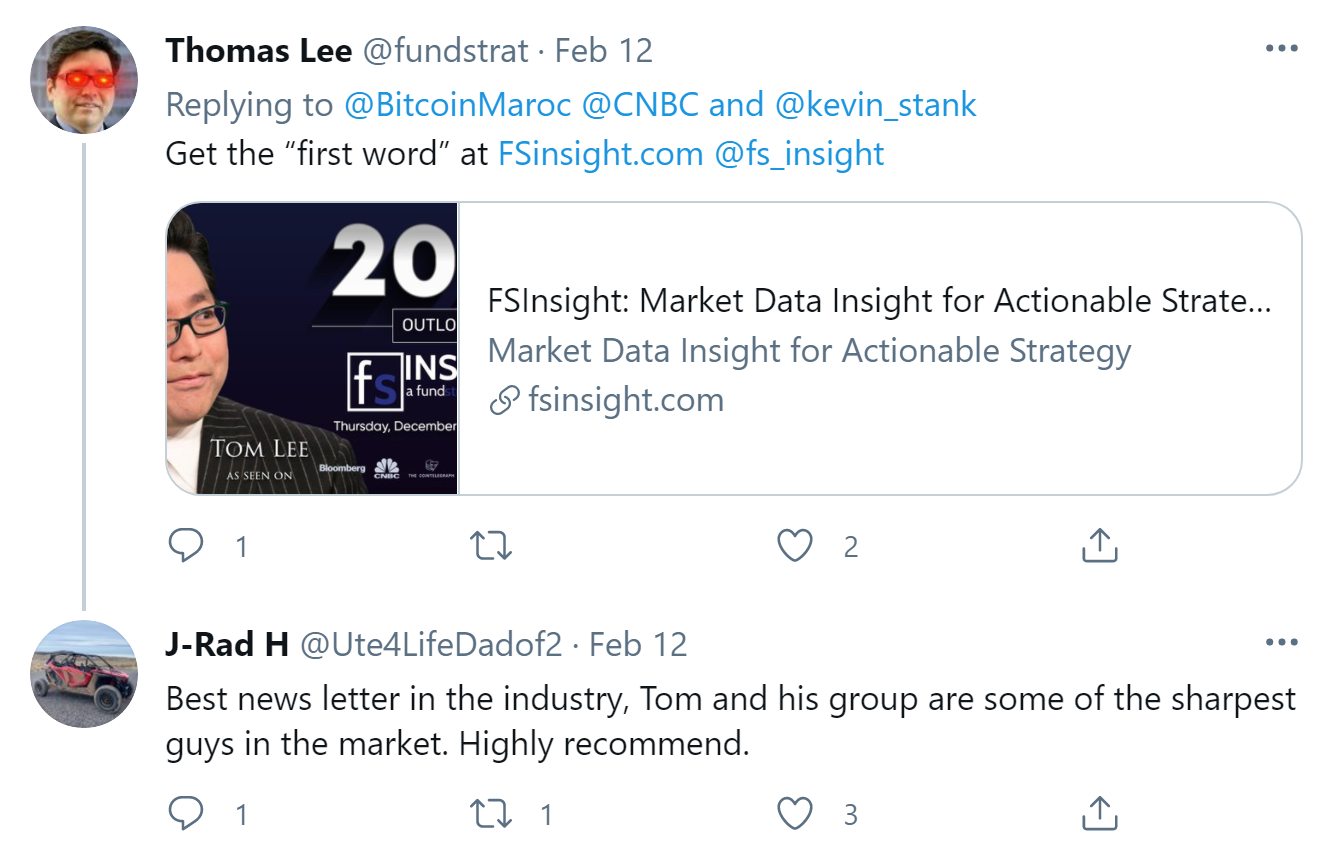Retweet Thomas Lee's FSinsight tweet
The image size is (1332, 854).
[490, 546]
